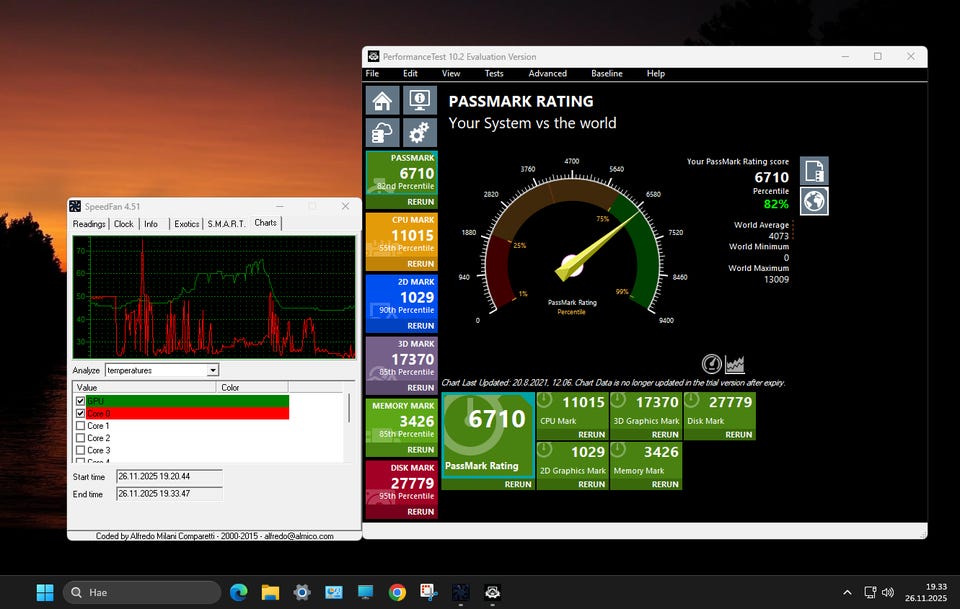
Task: Switch to the gauge chart view icon
Action: pyautogui.click(x=711, y=364)
